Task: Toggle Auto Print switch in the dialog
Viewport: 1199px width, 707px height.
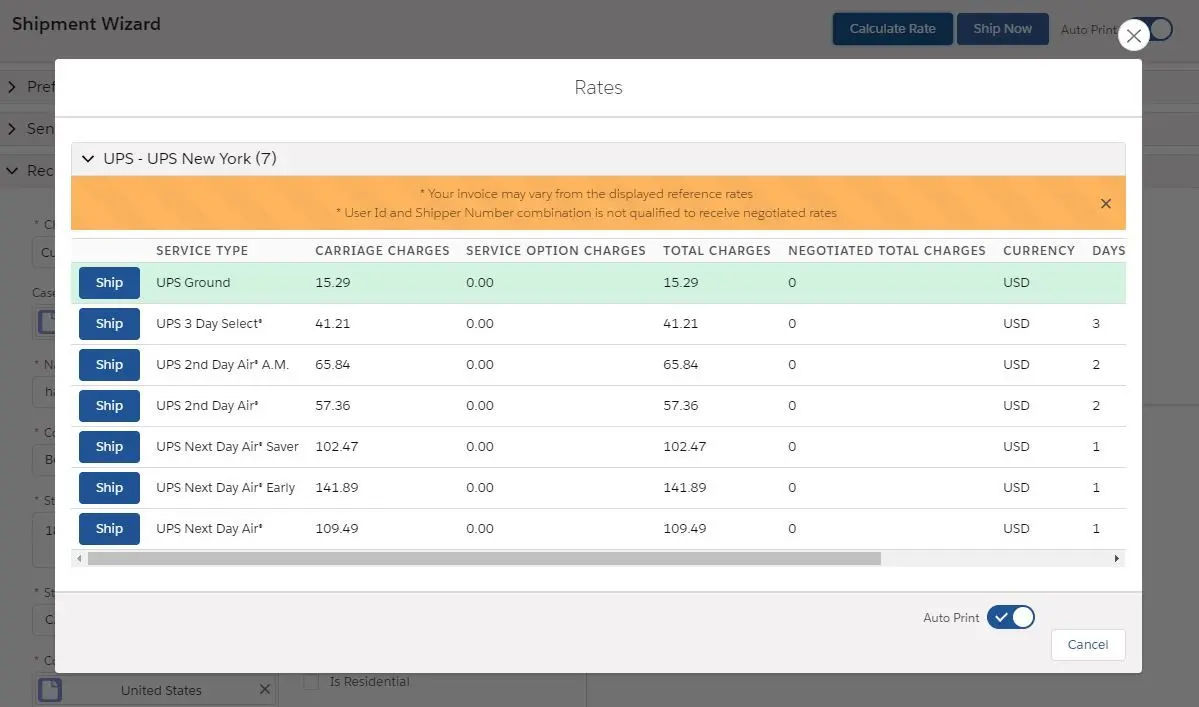Action: 1010,617
